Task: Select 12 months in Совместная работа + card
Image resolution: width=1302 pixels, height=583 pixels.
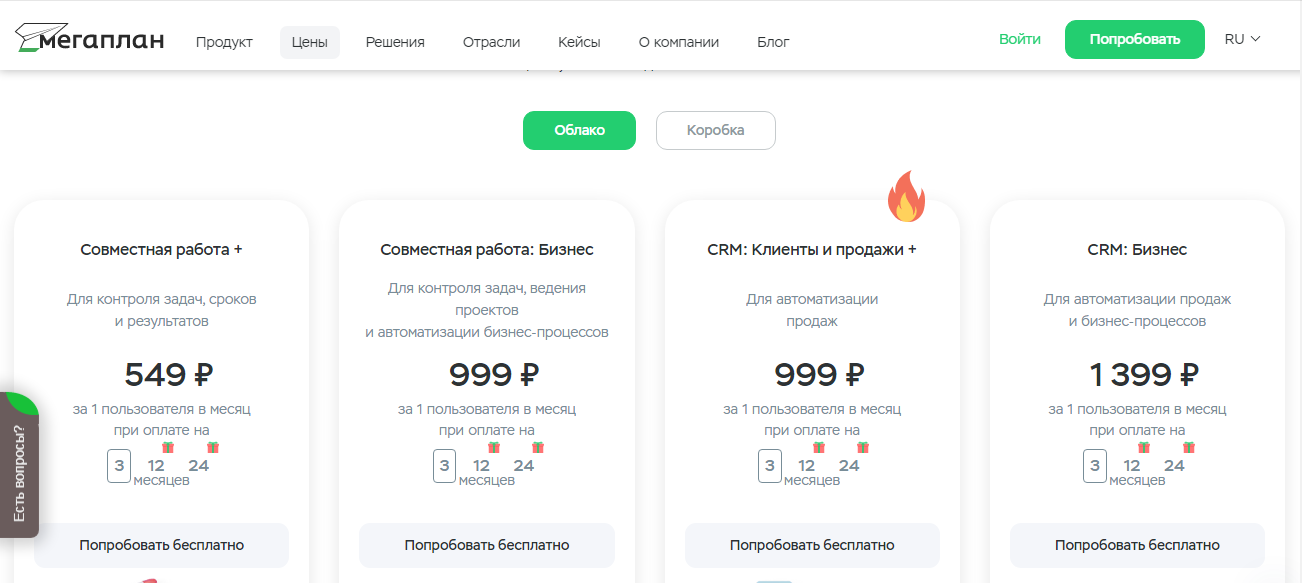Action: (156, 466)
